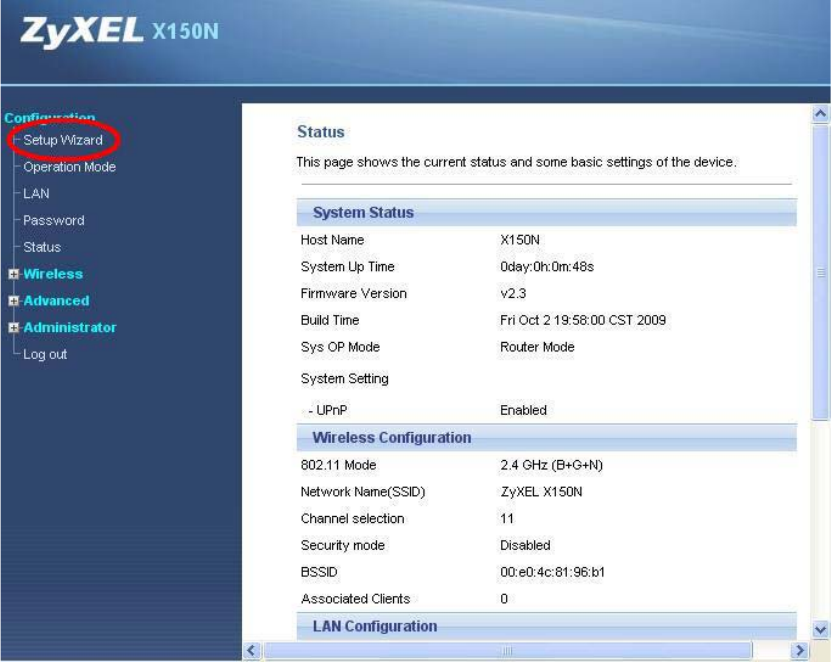Click Security mode value Disabled
831x662 pixels.
coord(525,545)
